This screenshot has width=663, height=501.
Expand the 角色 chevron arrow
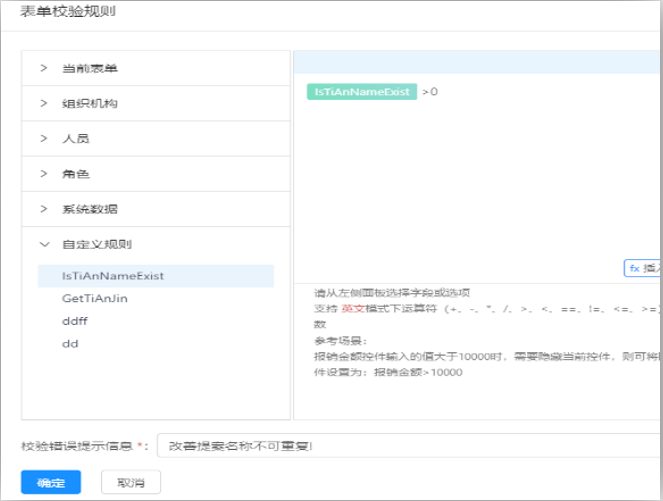(x=44, y=173)
